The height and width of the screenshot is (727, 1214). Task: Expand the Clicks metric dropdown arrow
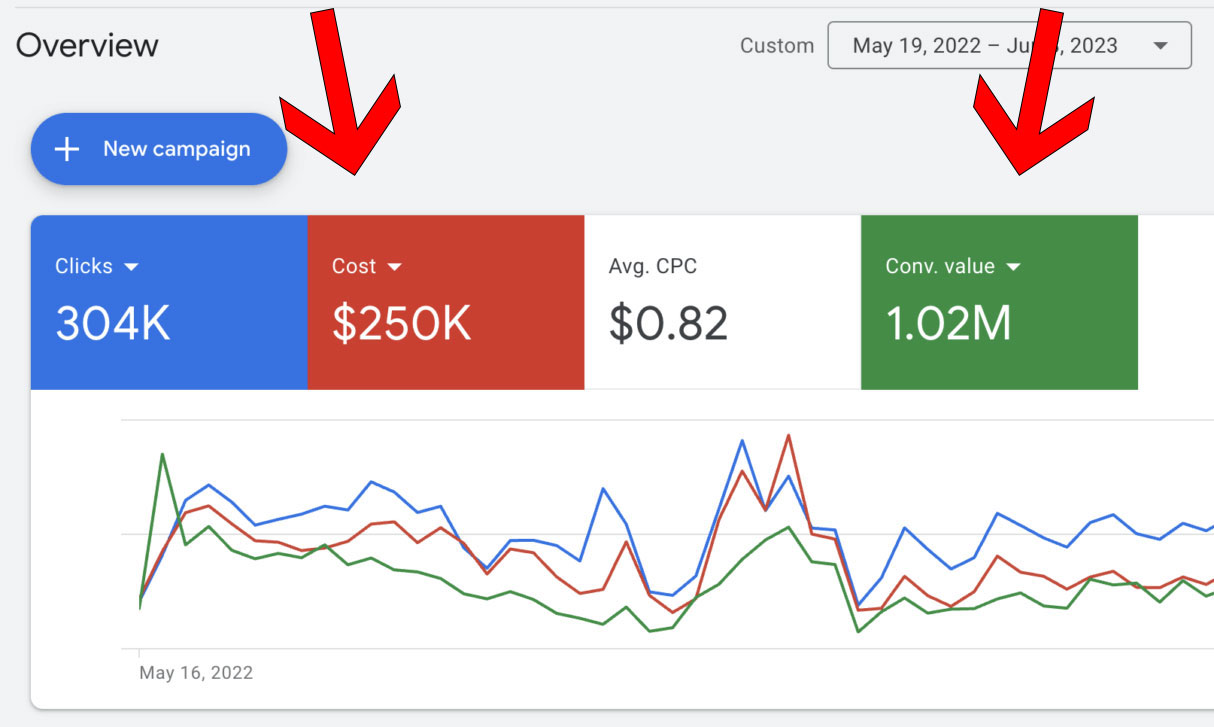coord(131,267)
